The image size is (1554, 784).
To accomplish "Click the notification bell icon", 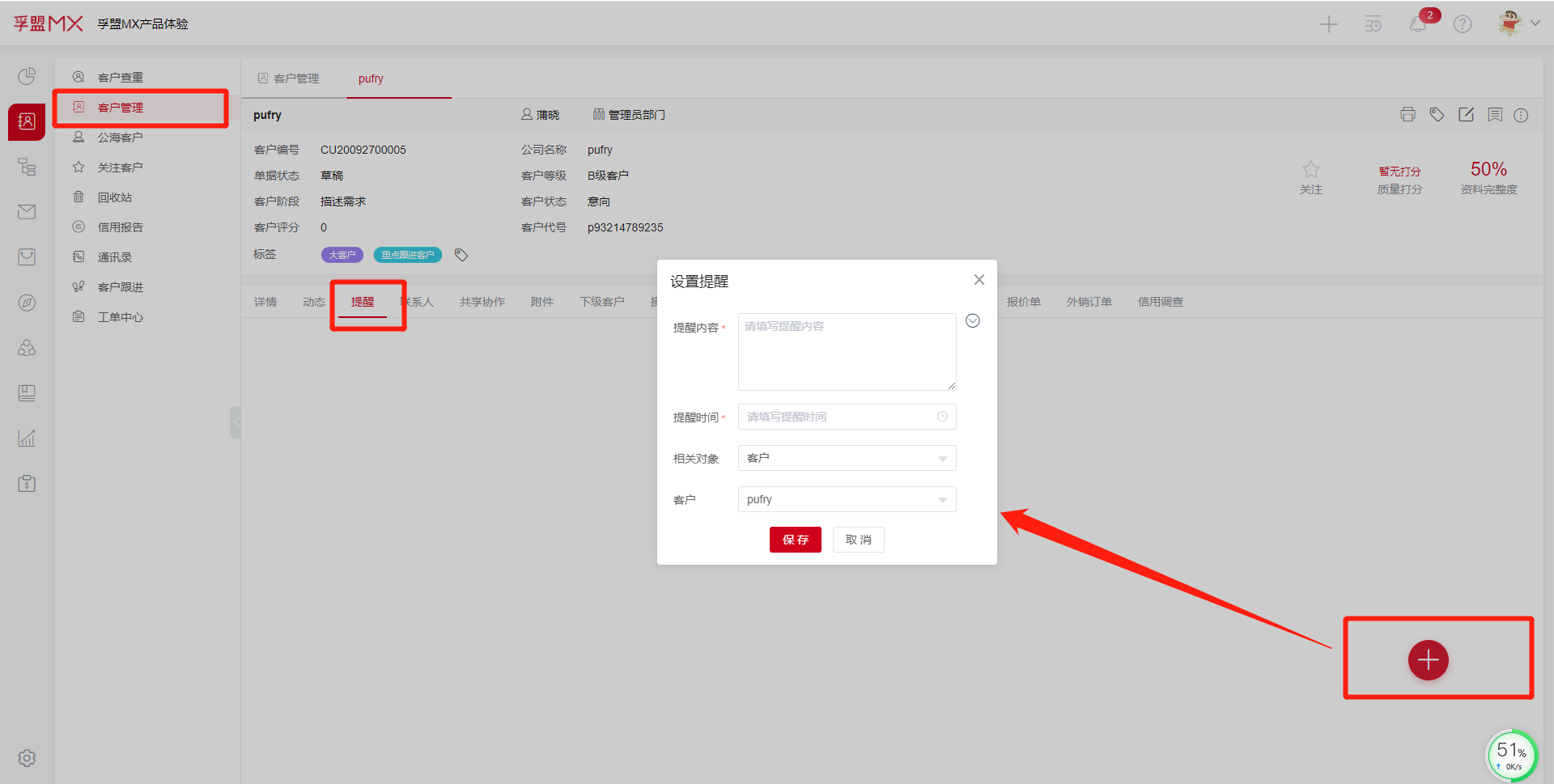I will coord(1417,24).
